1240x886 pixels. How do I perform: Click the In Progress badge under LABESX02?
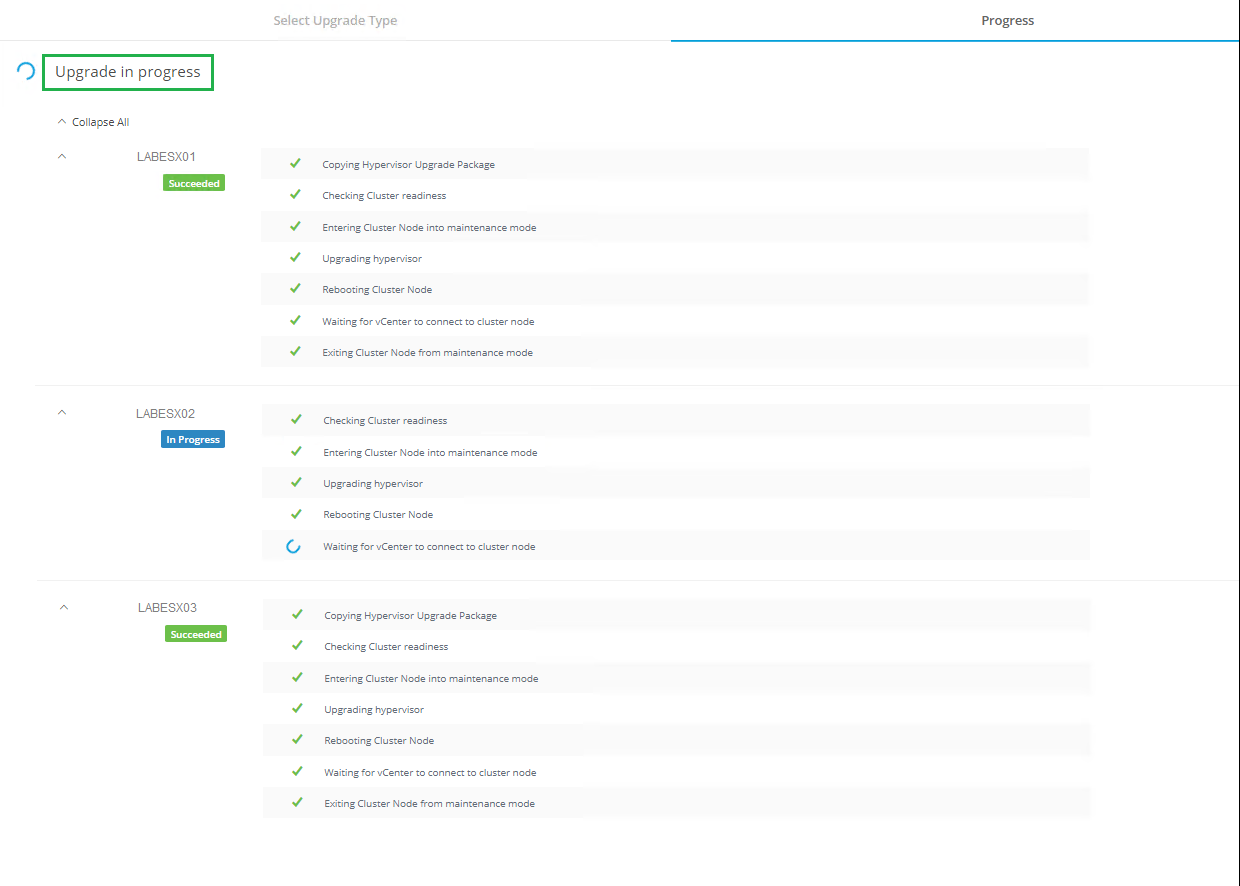193,440
